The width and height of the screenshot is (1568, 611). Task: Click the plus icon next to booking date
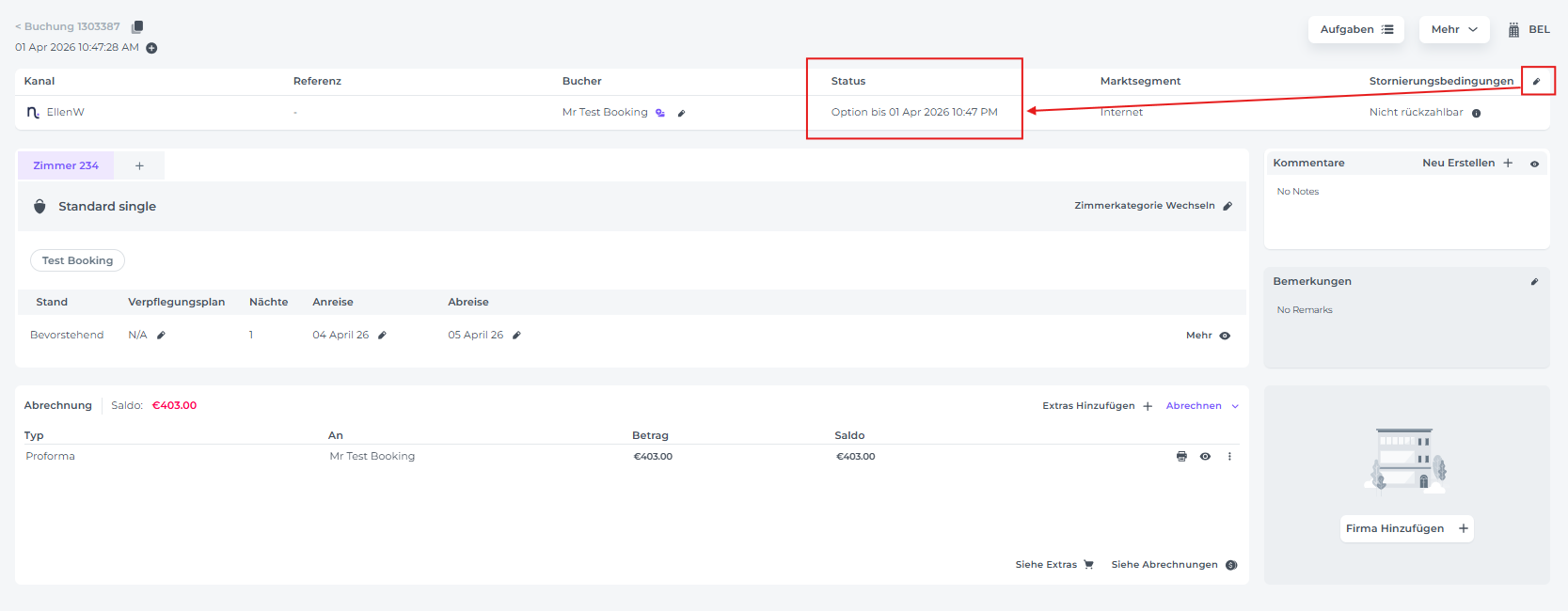[x=151, y=48]
